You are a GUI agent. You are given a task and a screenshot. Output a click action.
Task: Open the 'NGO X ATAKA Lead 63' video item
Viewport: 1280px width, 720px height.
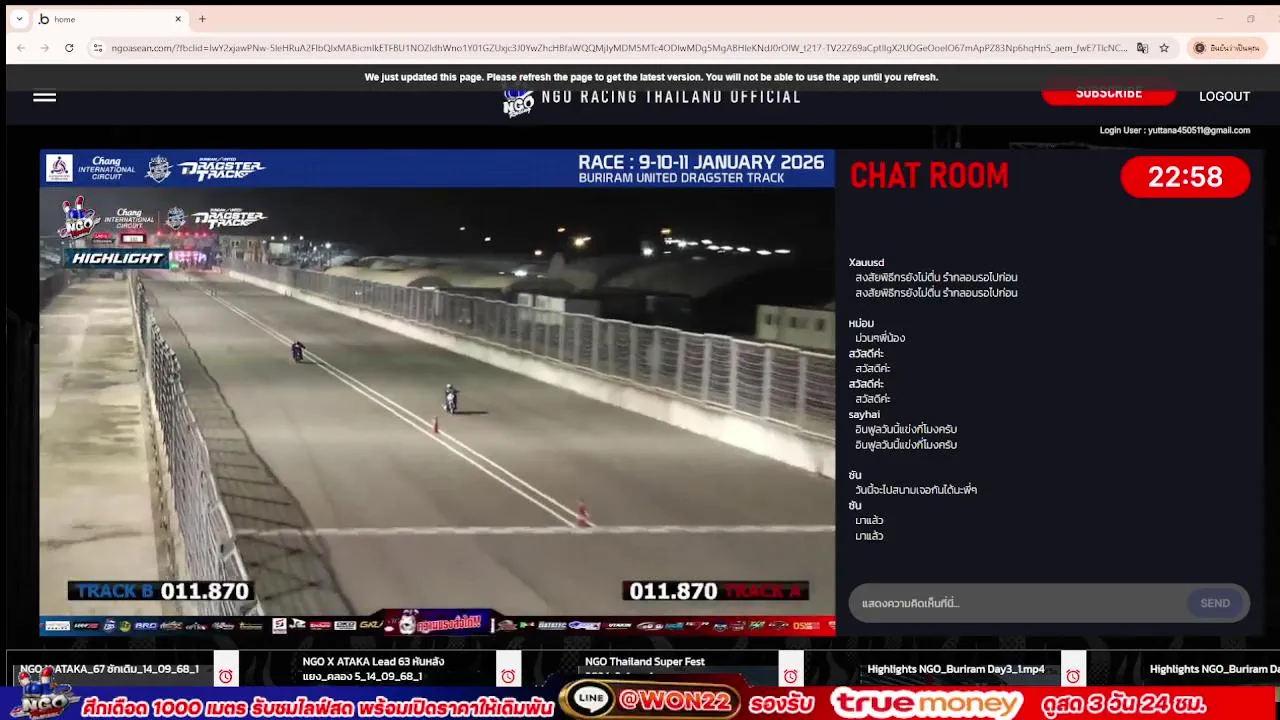coord(373,669)
